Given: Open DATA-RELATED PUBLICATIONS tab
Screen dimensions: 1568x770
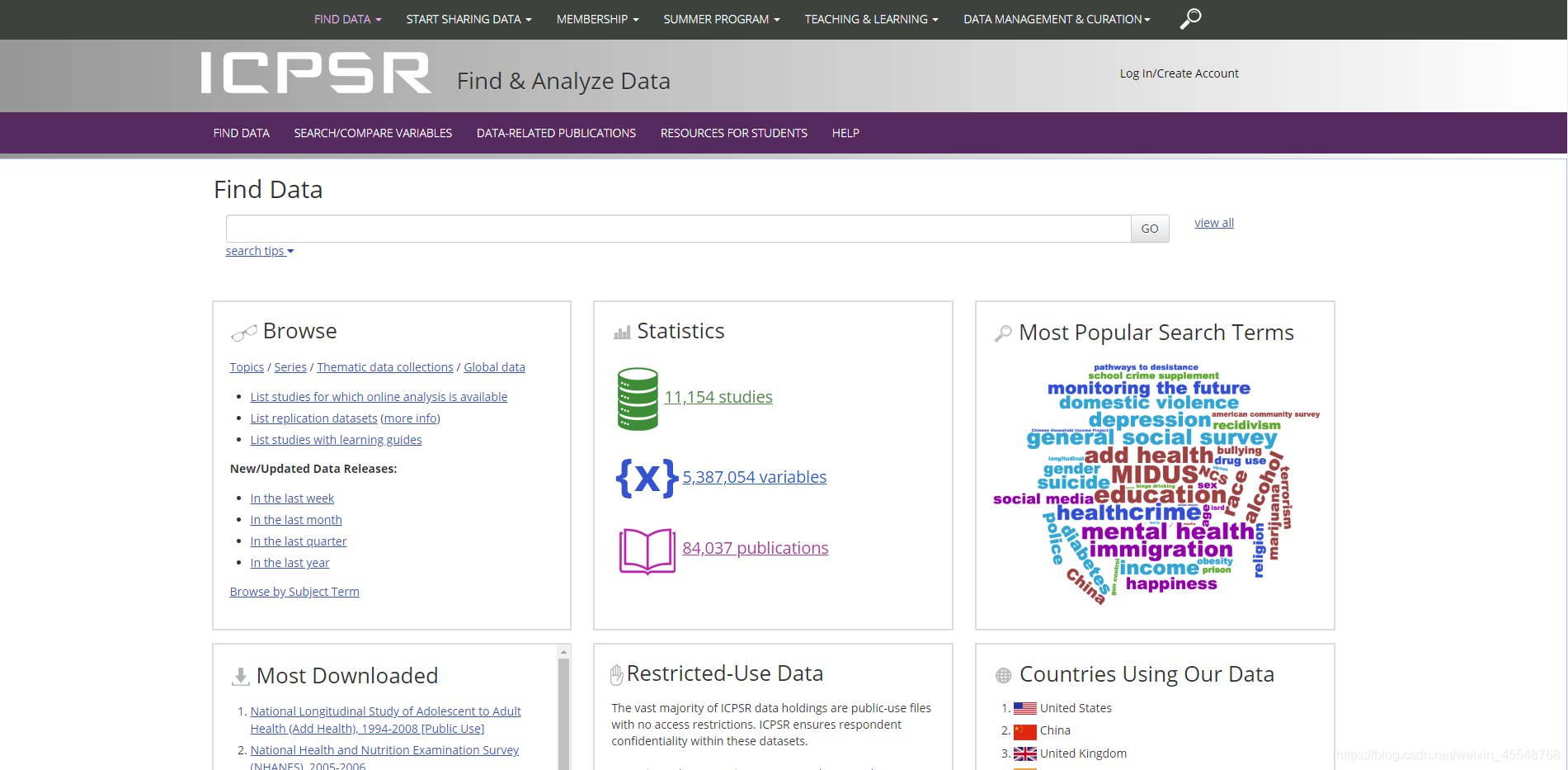Looking at the screenshot, I should click(x=556, y=133).
